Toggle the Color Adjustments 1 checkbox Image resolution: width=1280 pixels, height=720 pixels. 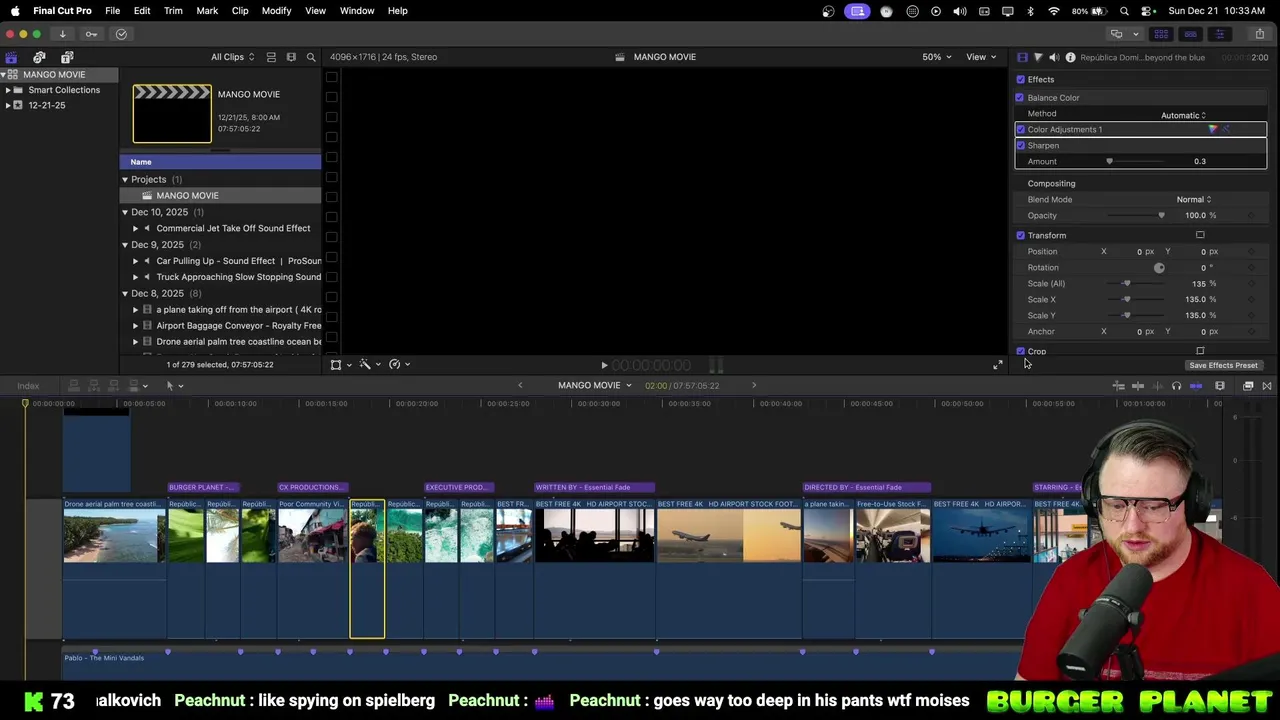click(1021, 129)
